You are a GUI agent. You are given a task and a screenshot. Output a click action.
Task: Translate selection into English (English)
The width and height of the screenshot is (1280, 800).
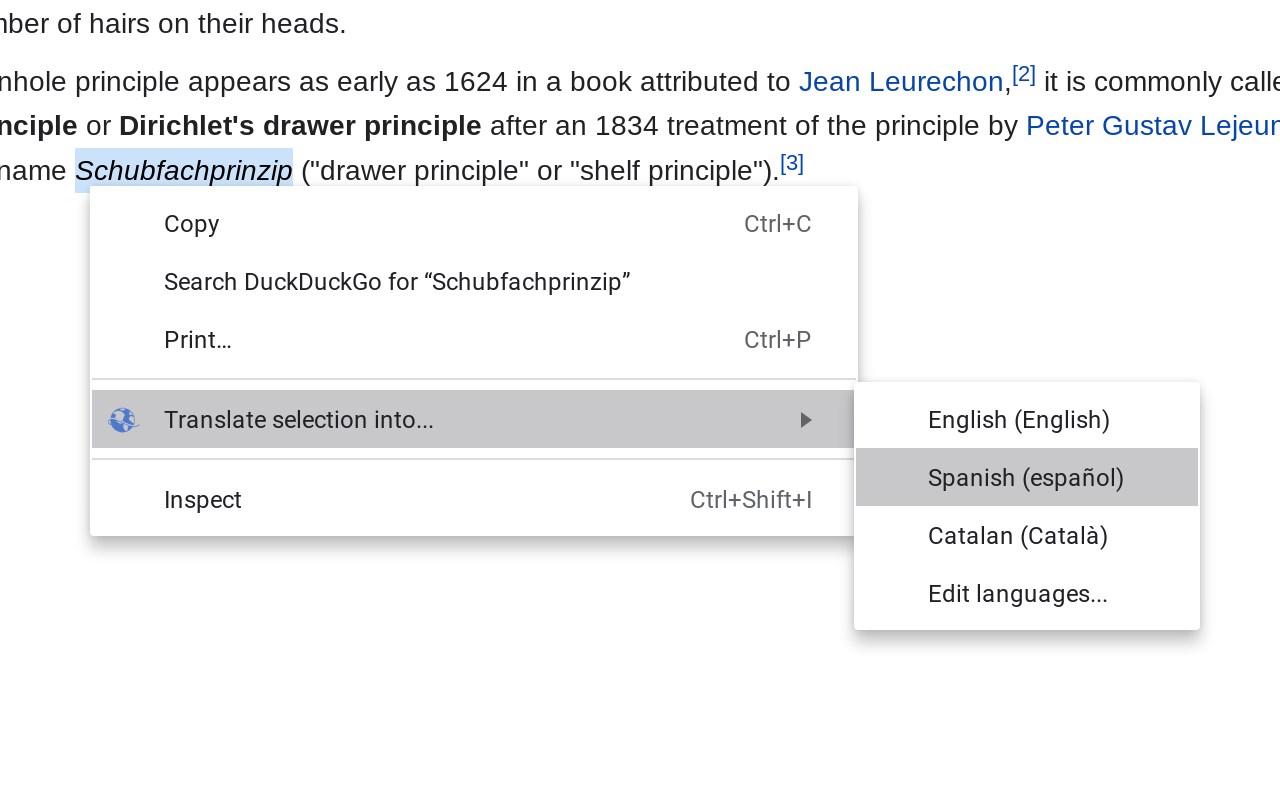[x=1019, y=420]
